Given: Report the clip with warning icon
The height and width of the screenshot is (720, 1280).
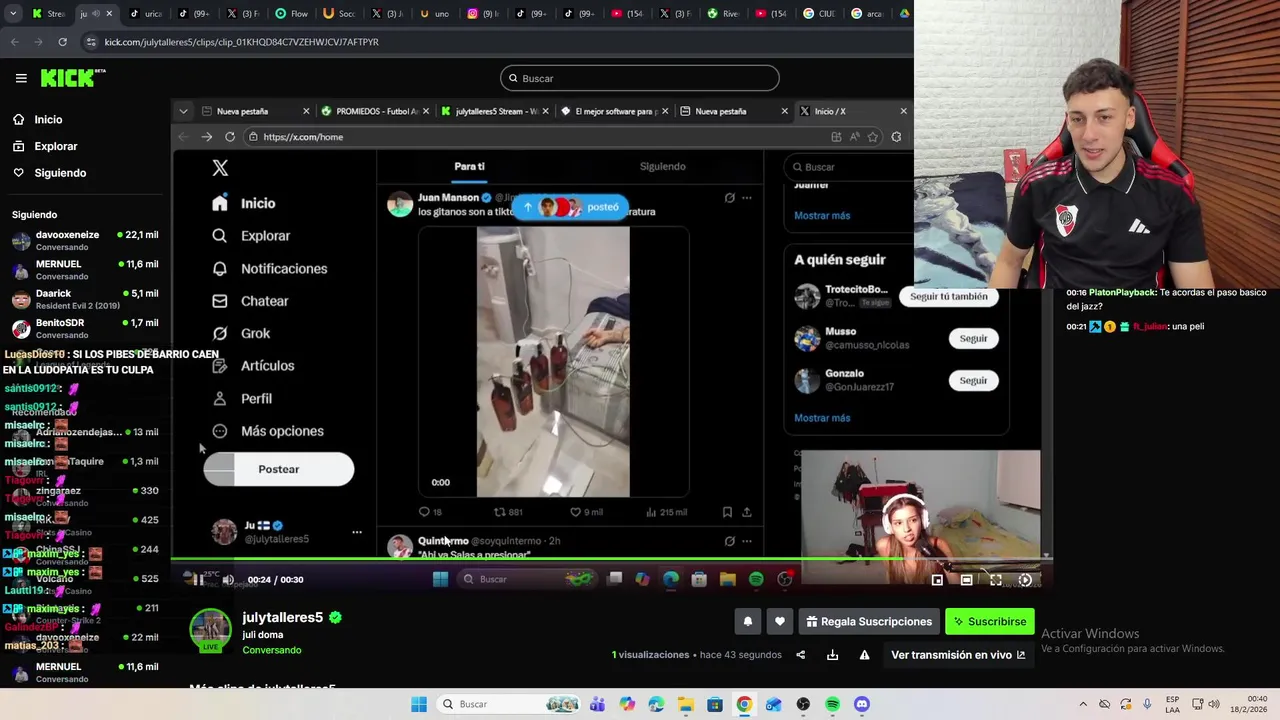Looking at the screenshot, I should [864, 655].
